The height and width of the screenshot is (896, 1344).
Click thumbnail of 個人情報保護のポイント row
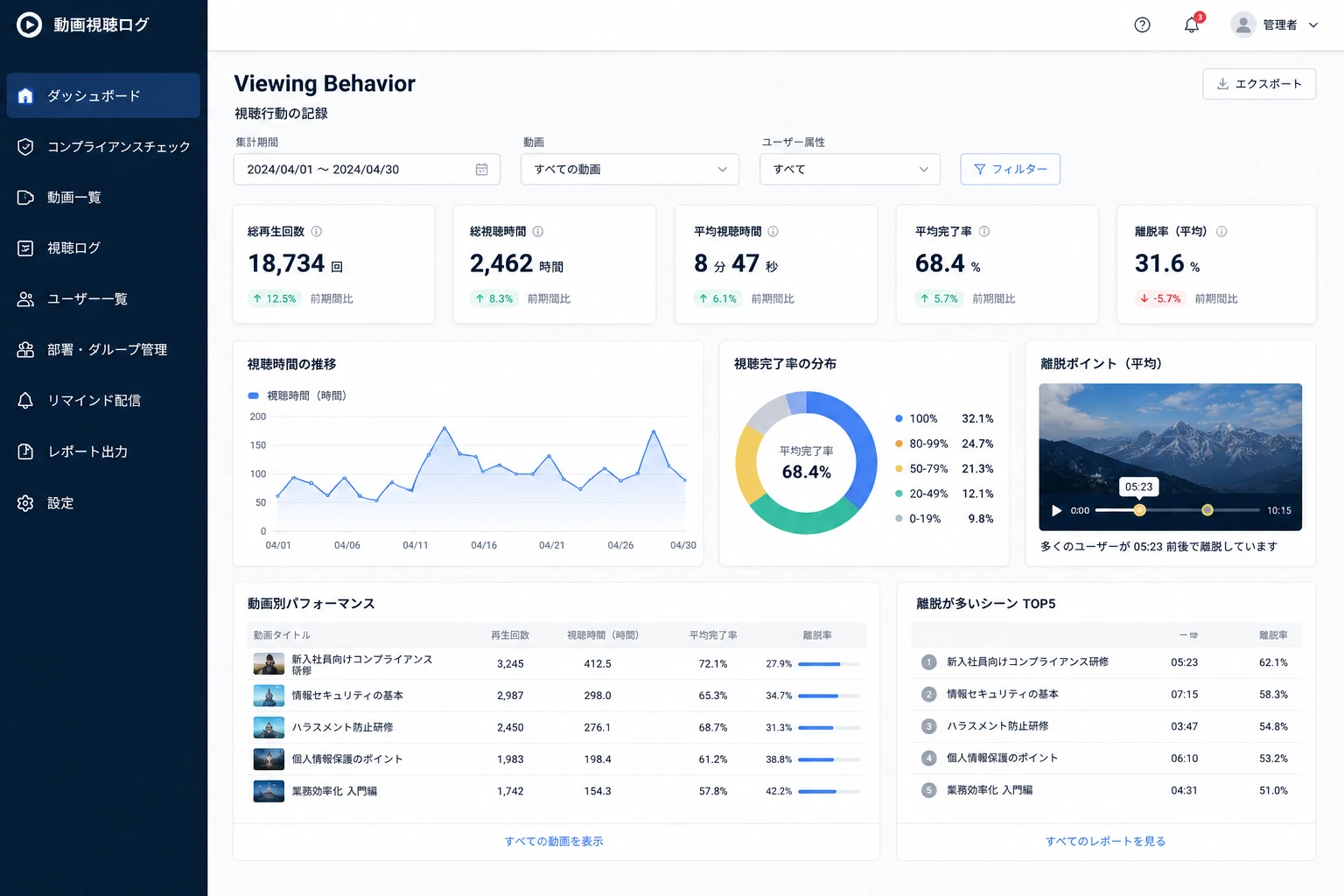click(269, 759)
